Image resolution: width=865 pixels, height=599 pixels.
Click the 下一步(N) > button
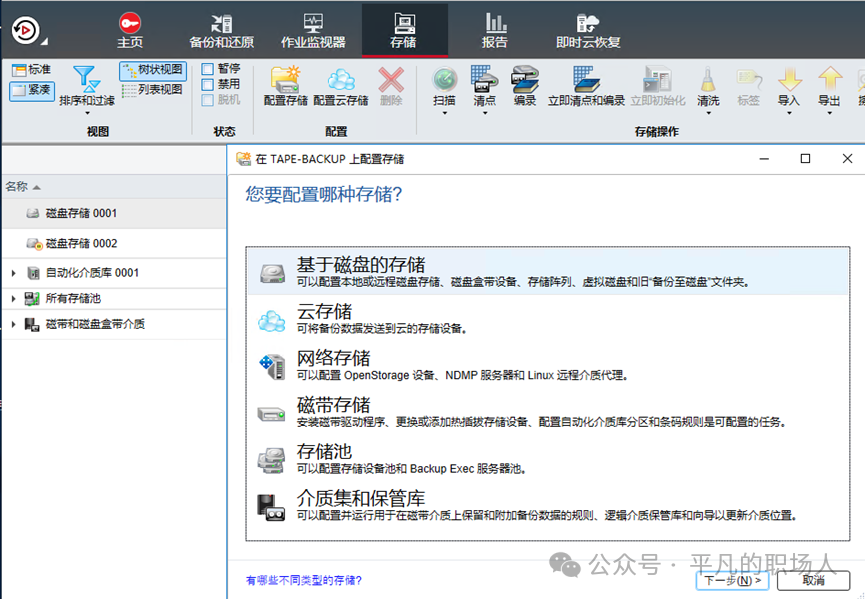(732, 580)
